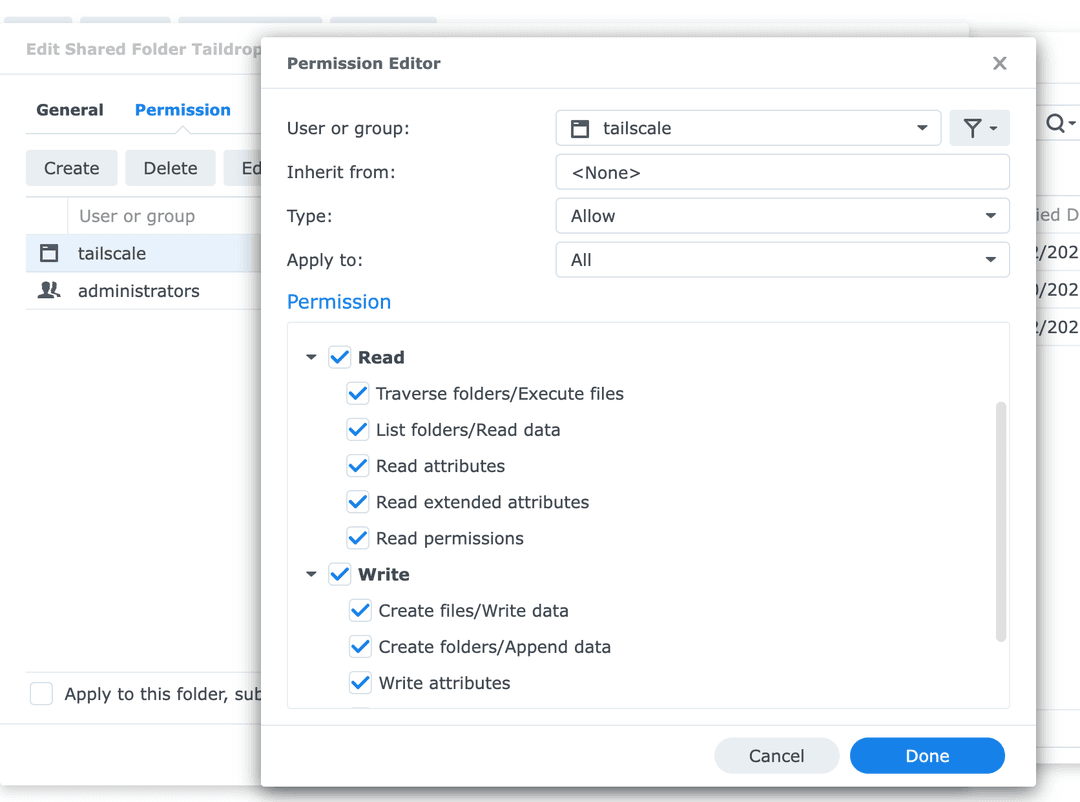The image size is (1080, 802).
Task: Open the User or group dropdown
Action: click(x=920, y=128)
